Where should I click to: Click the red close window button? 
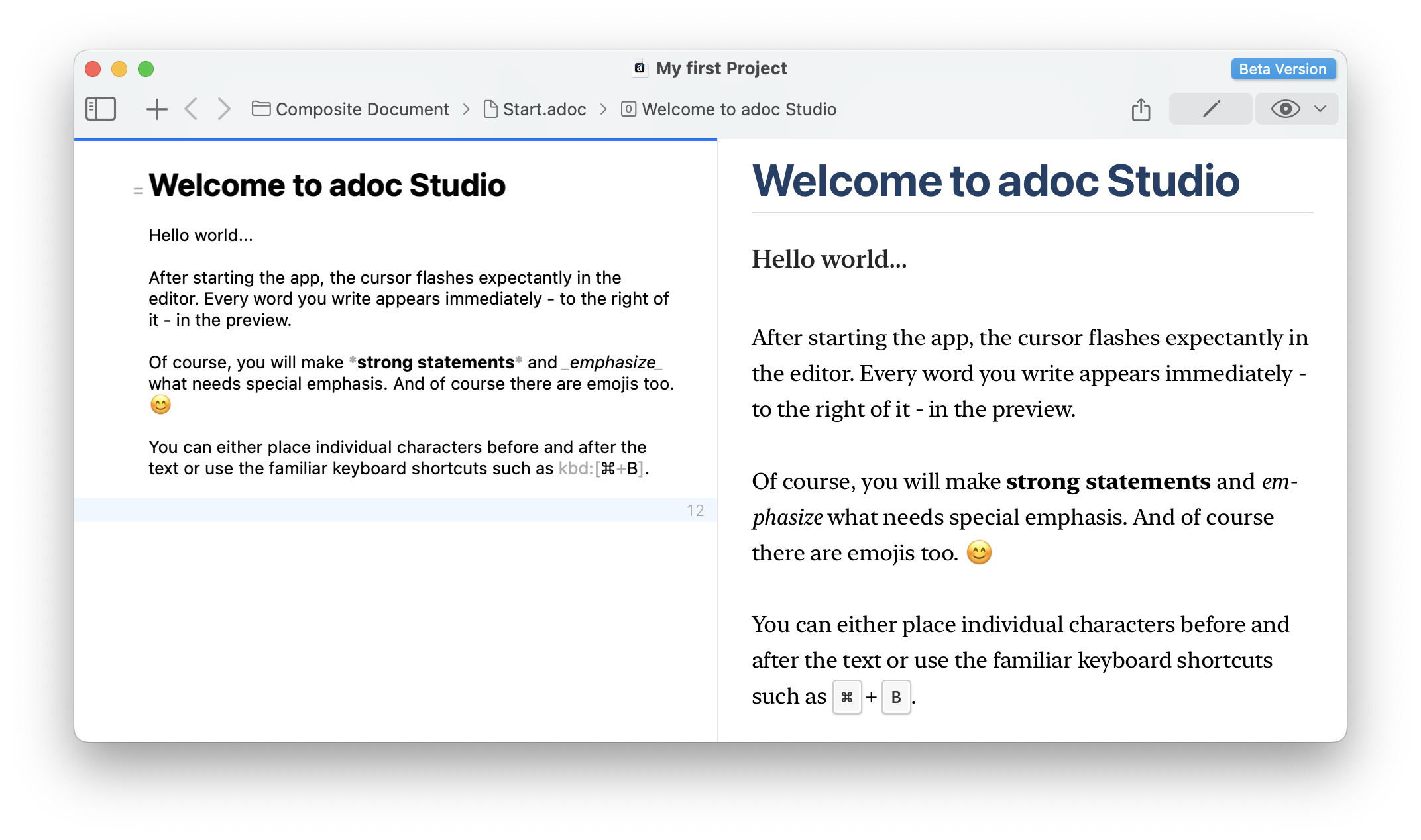tap(93, 69)
